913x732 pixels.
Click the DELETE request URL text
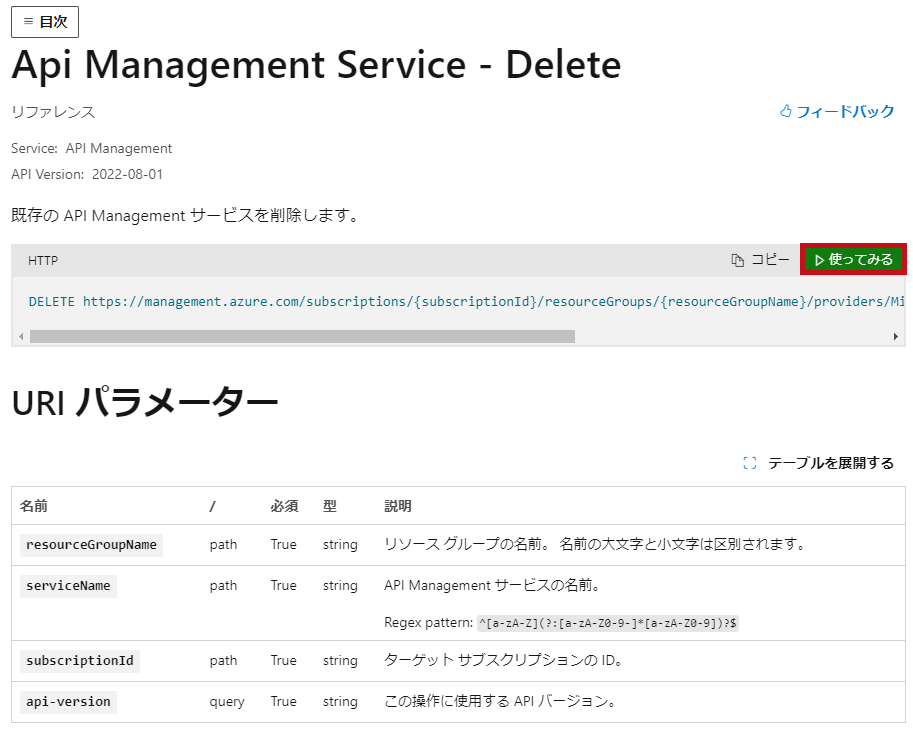tap(466, 302)
